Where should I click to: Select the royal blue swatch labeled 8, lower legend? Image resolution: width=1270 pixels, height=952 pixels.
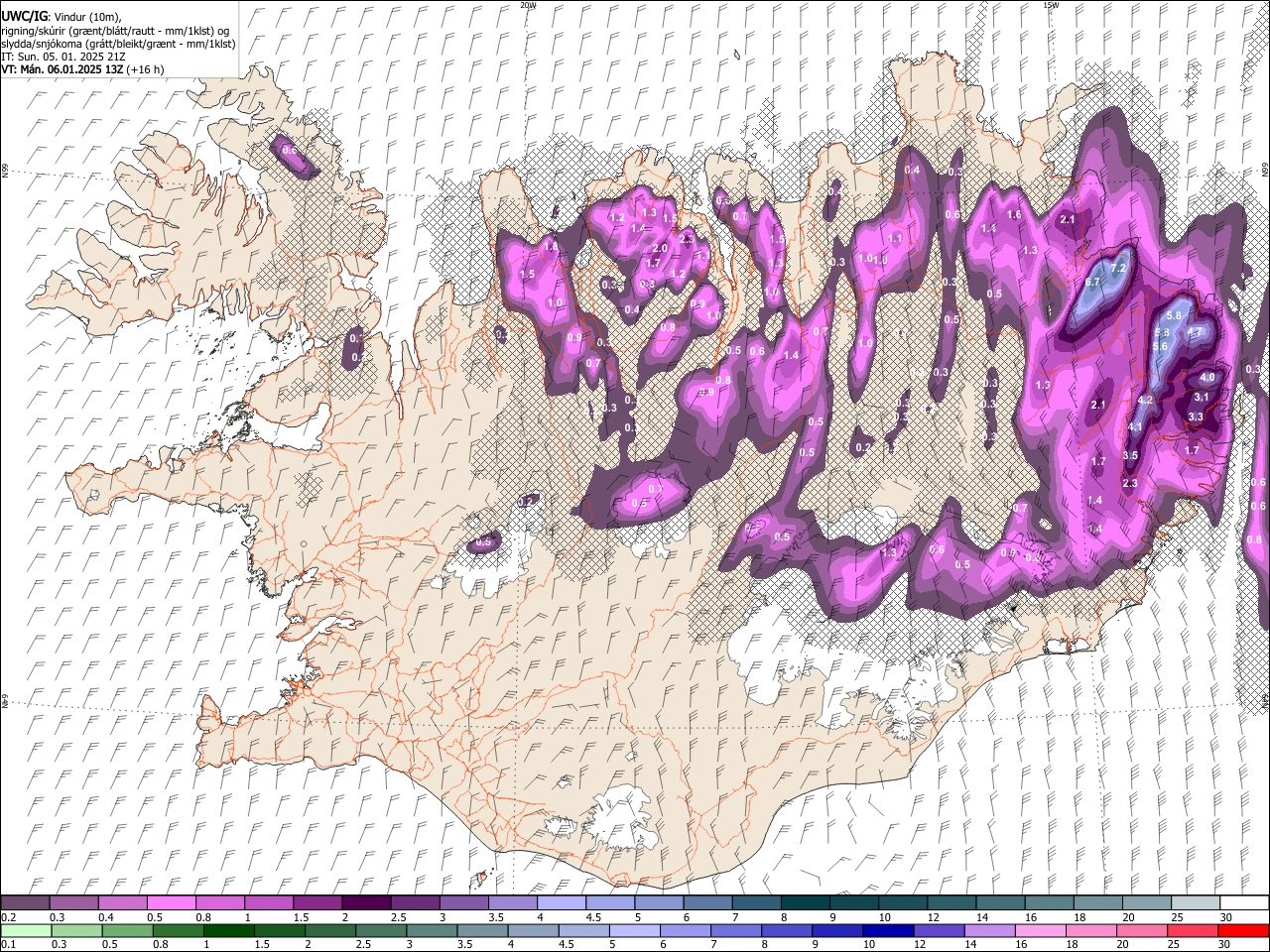(x=787, y=930)
